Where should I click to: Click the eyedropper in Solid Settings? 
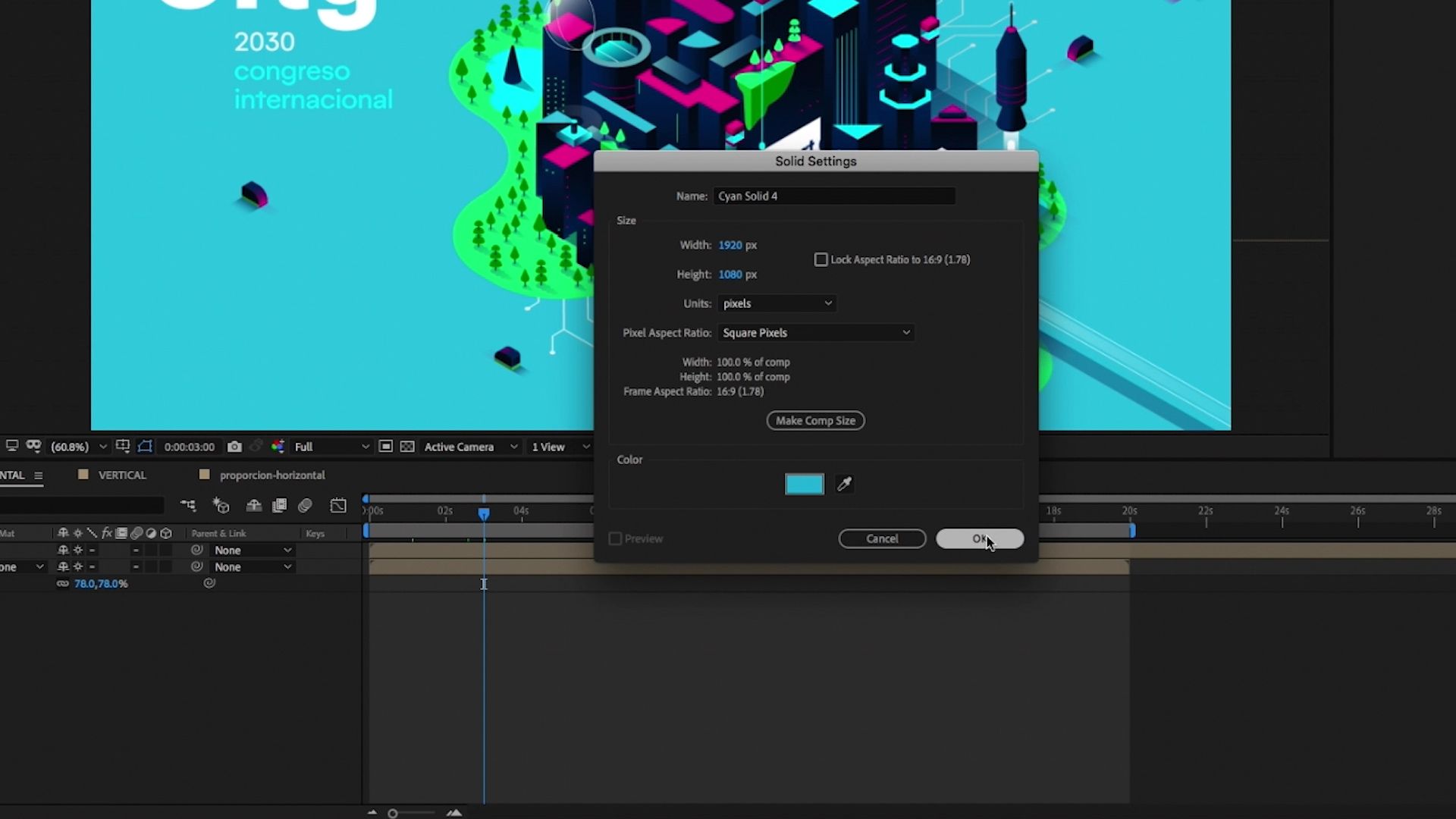tap(844, 484)
